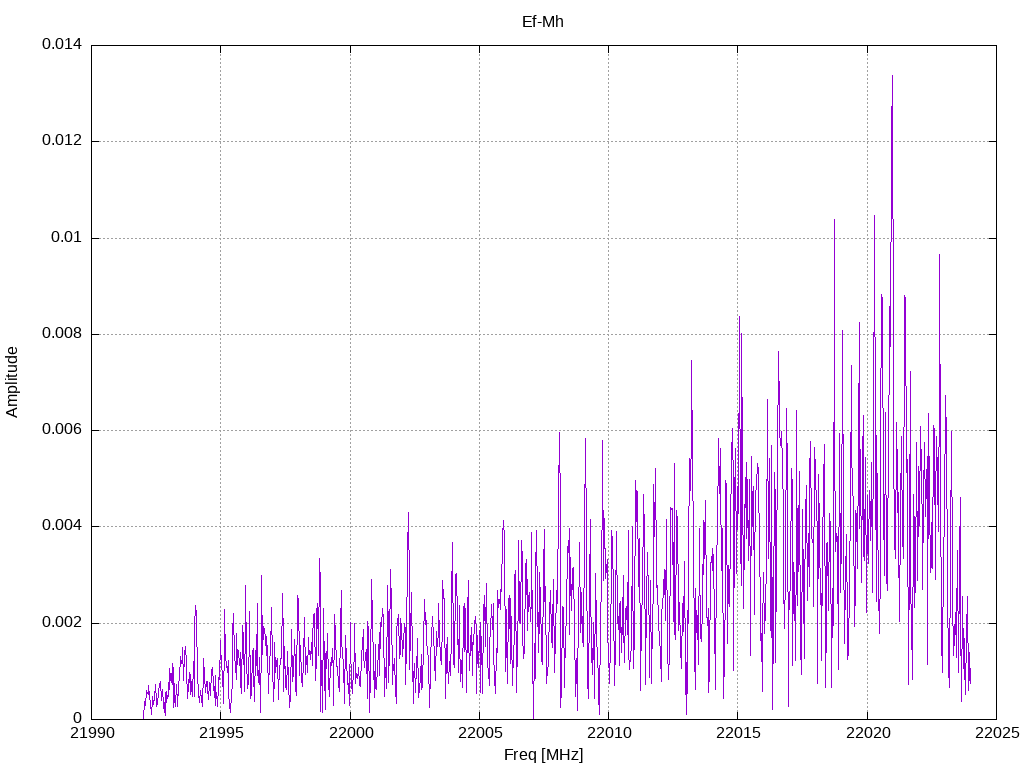The width and height of the screenshot is (1024, 768).
Task: Click the 0.004 y-axis tick label
Action: point(62,526)
